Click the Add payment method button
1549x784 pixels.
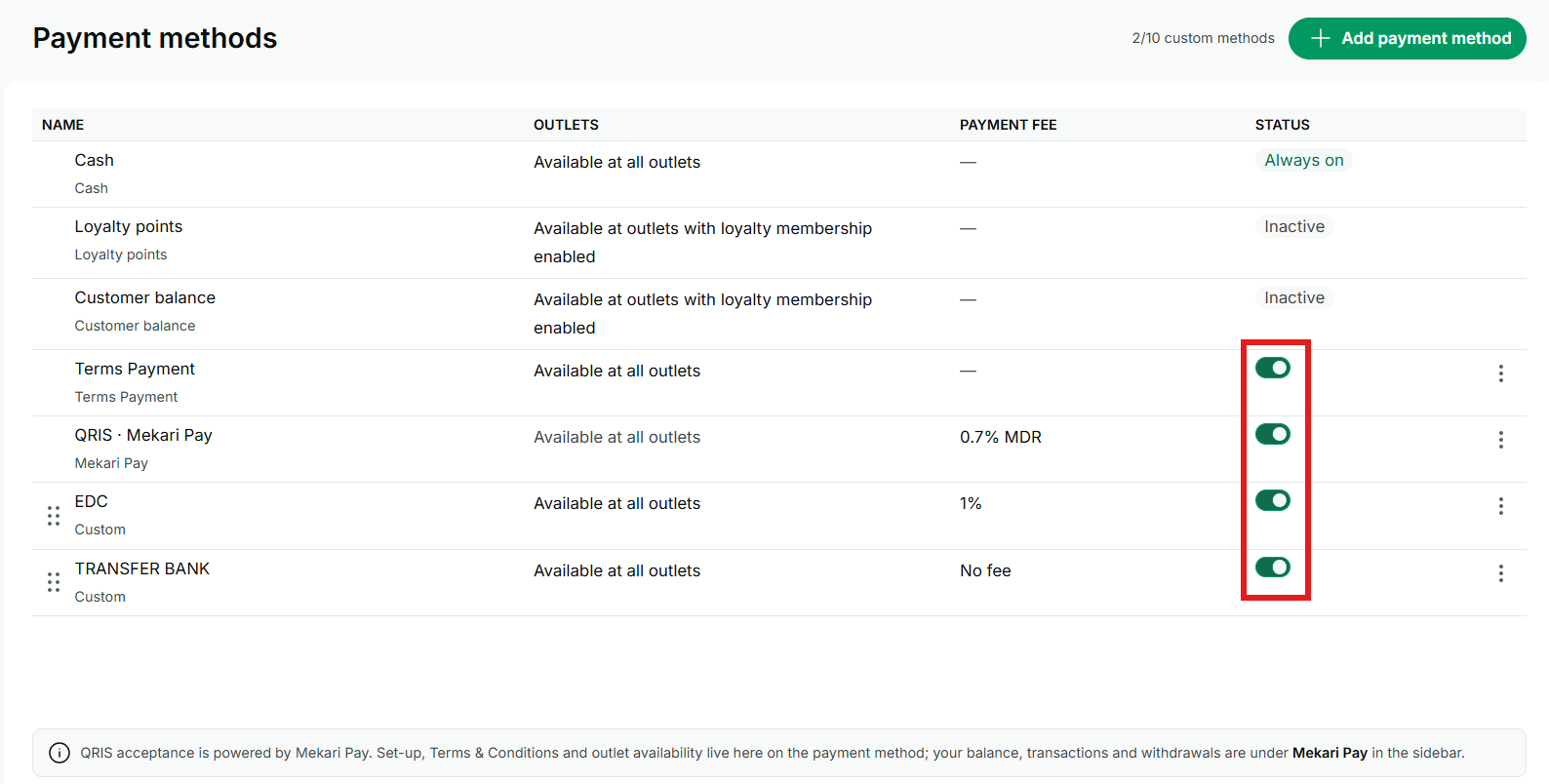[x=1407, y=38]
